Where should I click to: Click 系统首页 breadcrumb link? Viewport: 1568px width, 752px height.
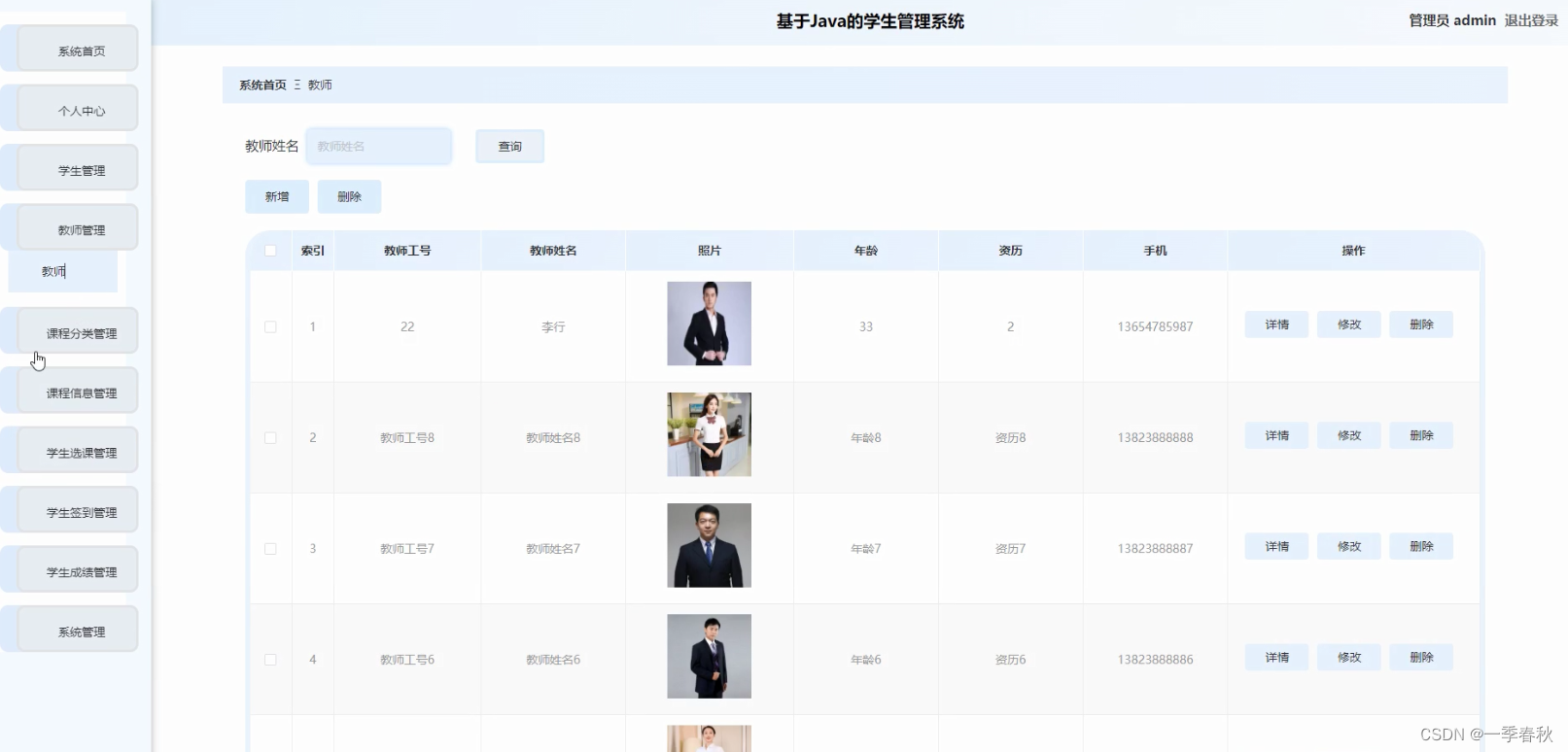click(x=262, y=85)
